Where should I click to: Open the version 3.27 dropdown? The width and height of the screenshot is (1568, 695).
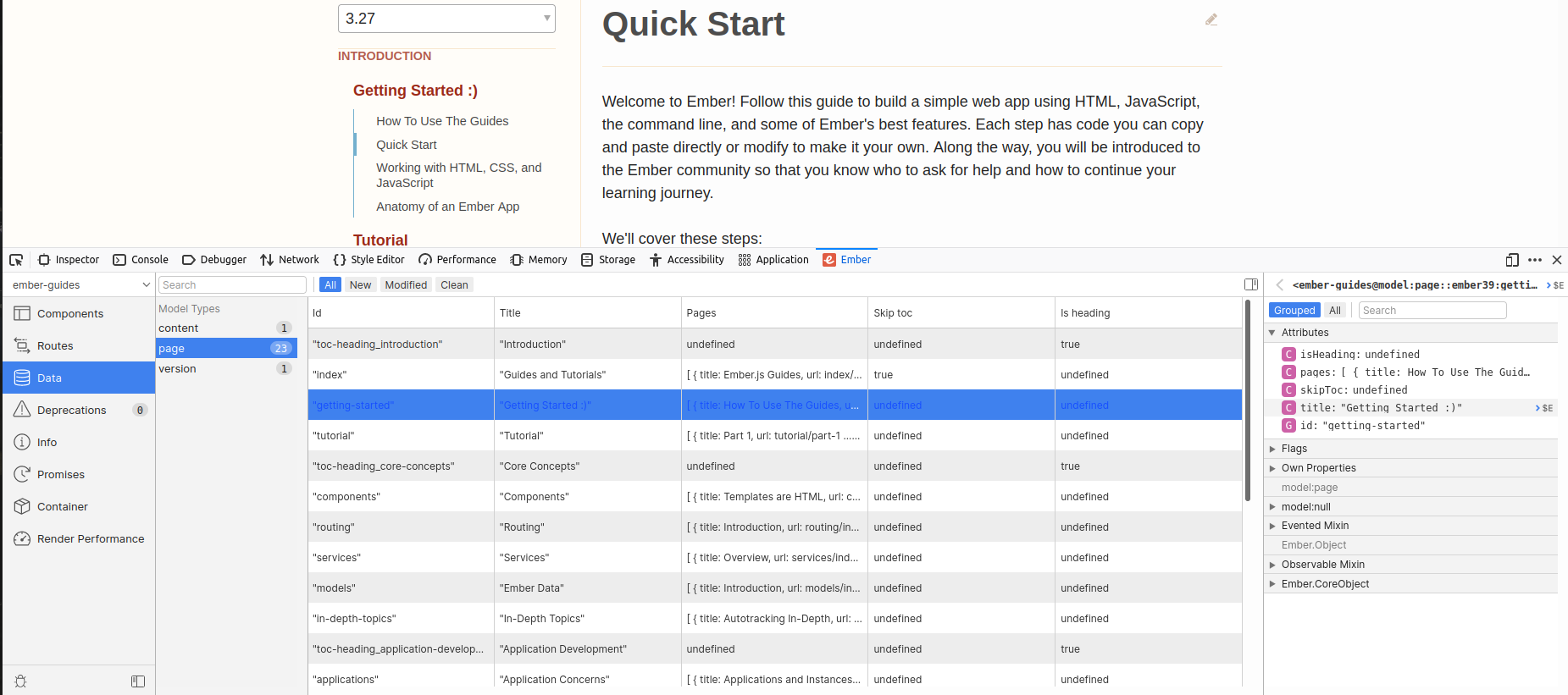point(446,19)
